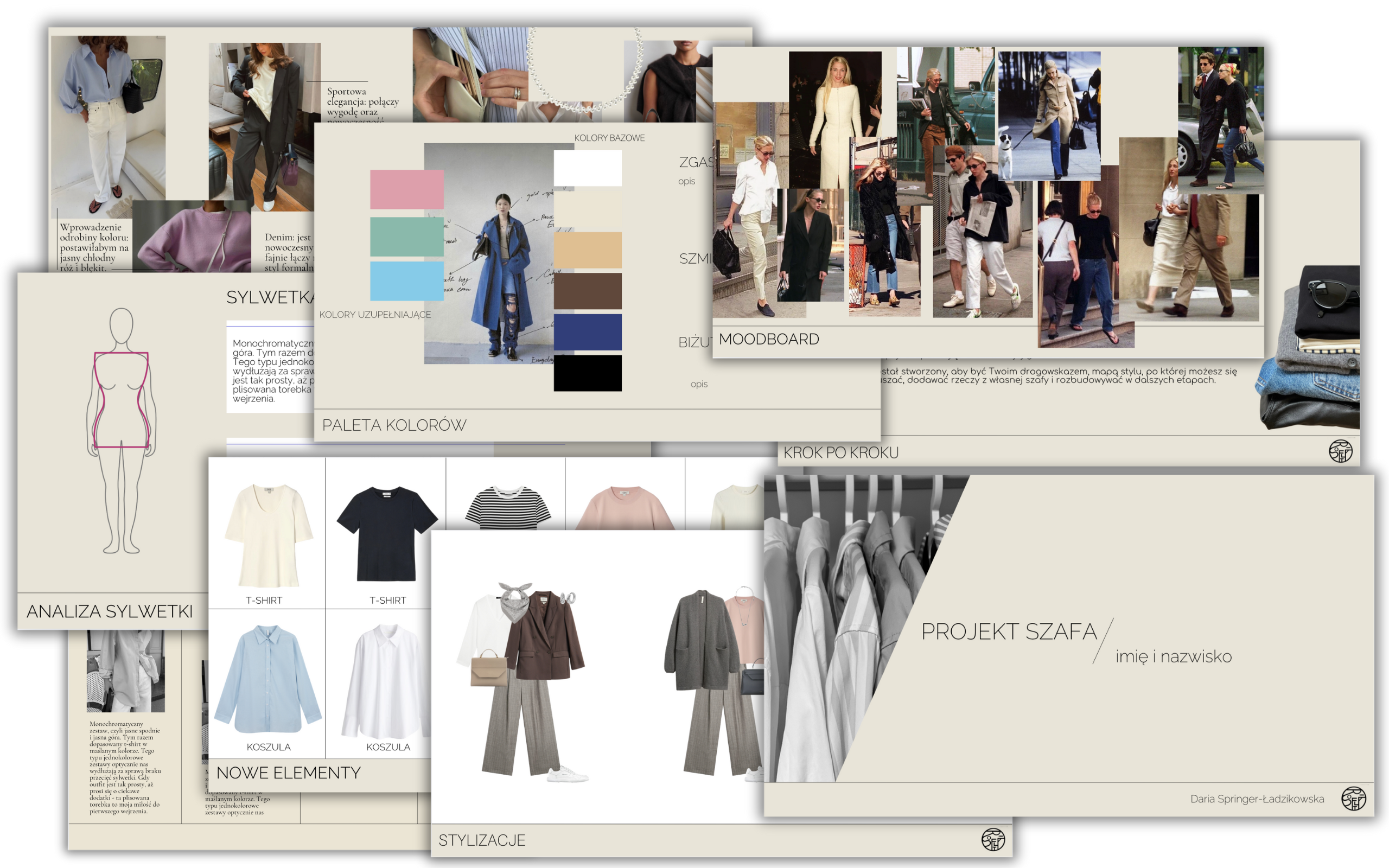Click the "KOSZULA" label under the white shirt
Viewport: 1389px width, 868px height.
388,747
